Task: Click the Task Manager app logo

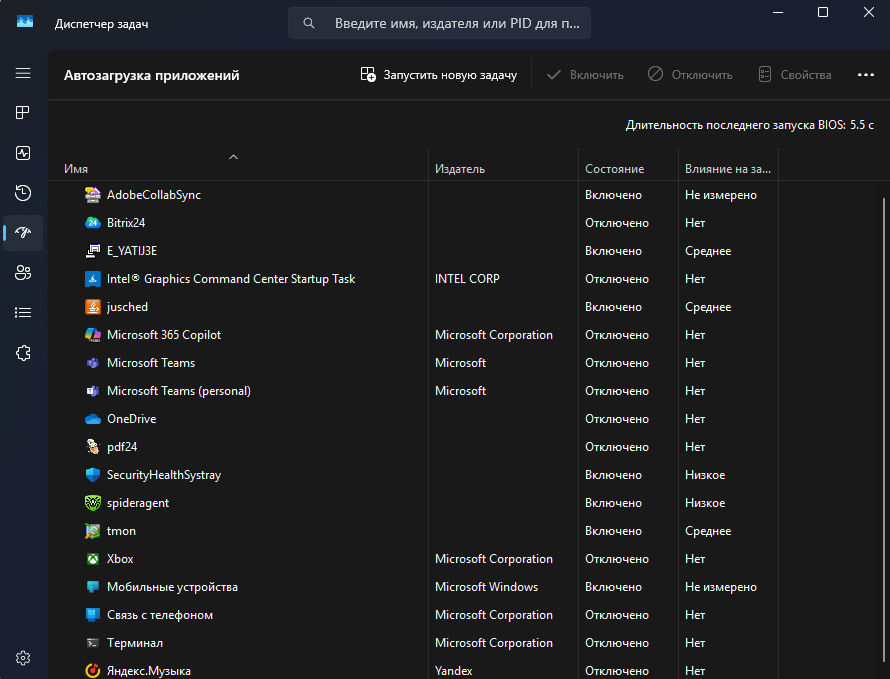Action: (x=25, y=22)
